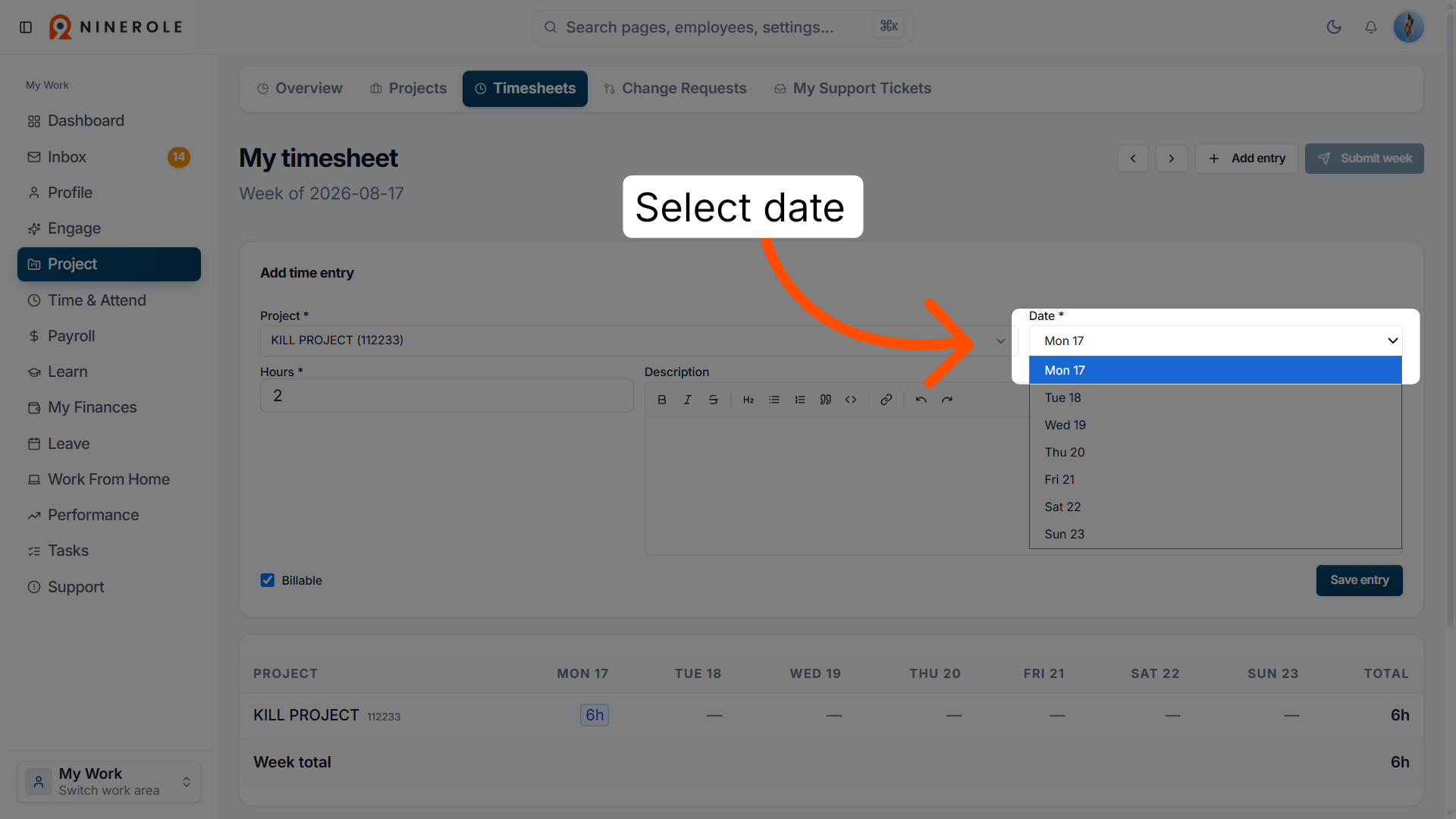Open My Work area switcher

click(x=109, y=781)
